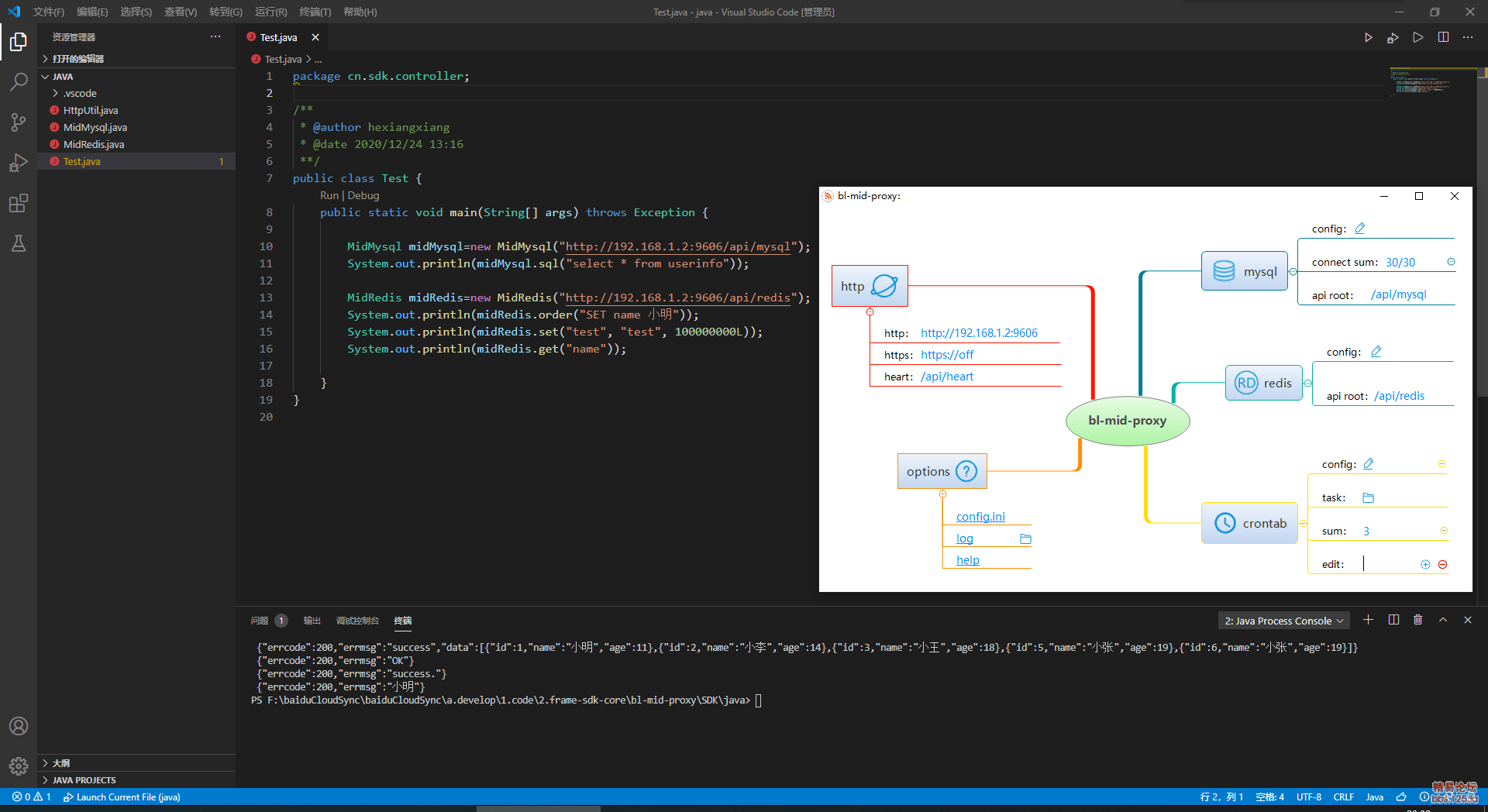Click the UTF-8 encoding status item
The image size is (1488, 812).
click(x=1309, y=797)
